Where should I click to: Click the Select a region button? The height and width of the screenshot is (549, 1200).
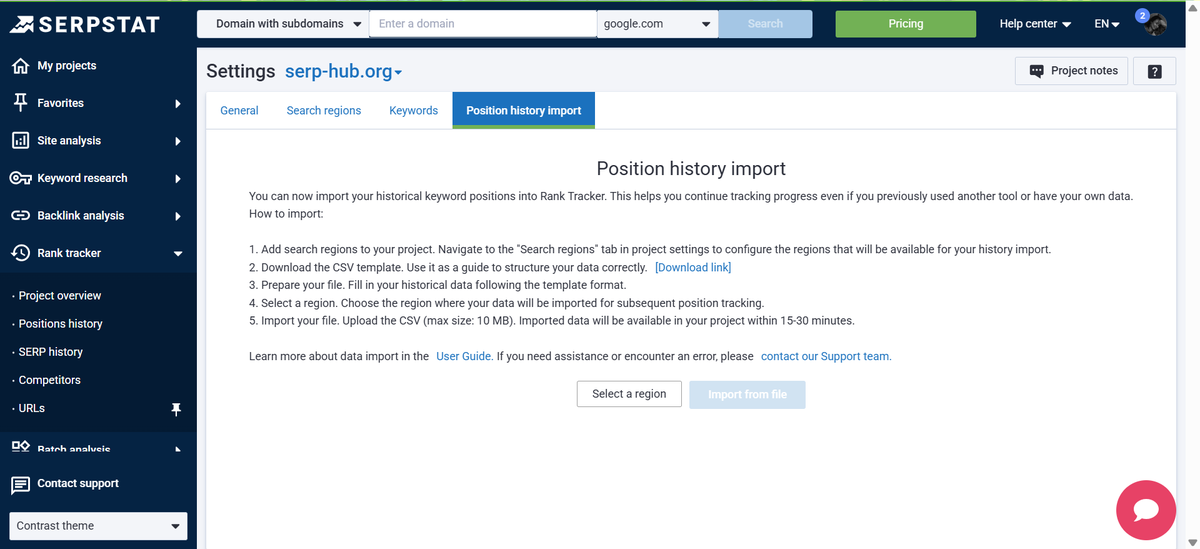[x=629, y=394]
